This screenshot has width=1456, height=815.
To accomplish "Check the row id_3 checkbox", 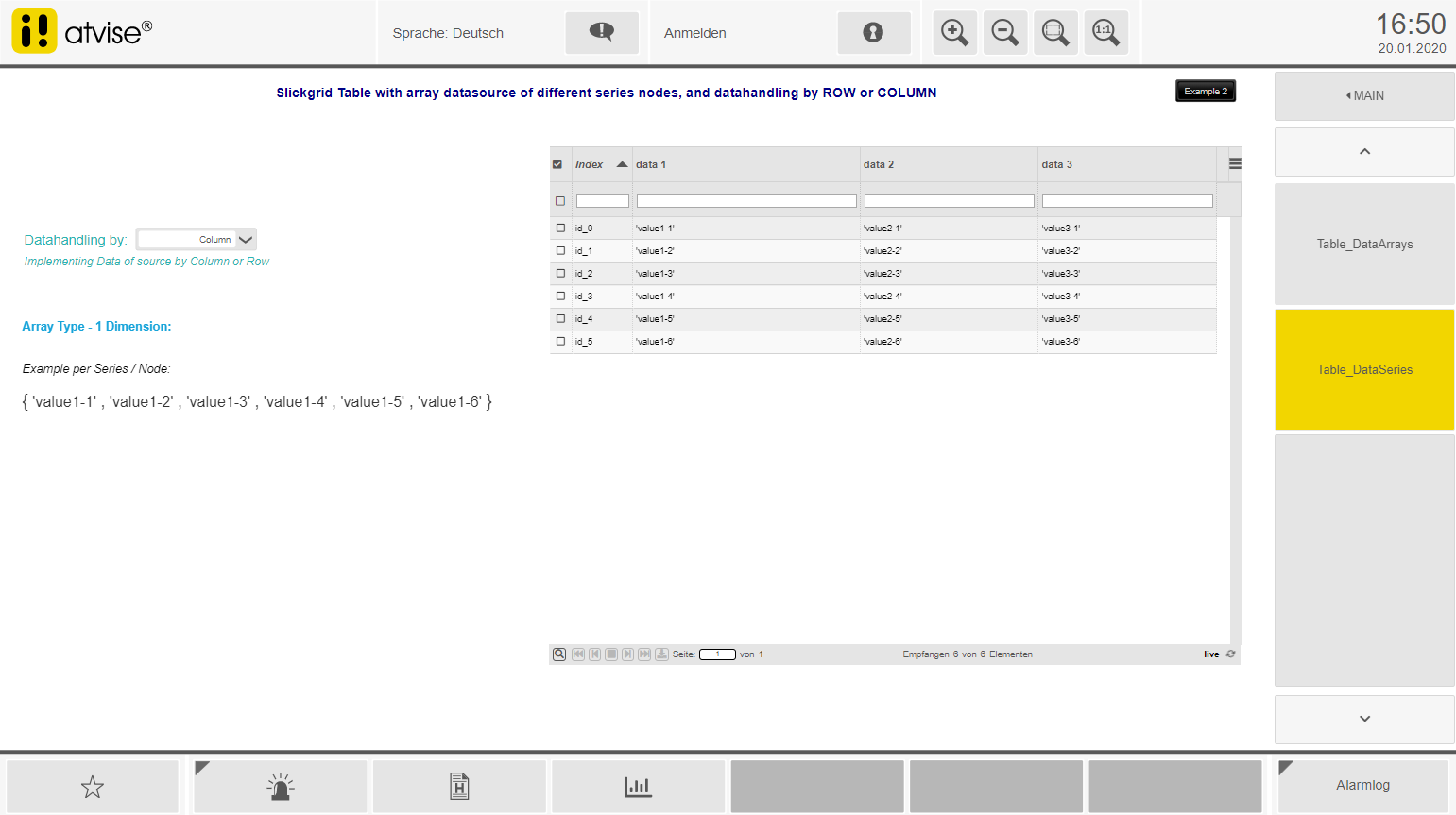I will click(x=560, y=297).
